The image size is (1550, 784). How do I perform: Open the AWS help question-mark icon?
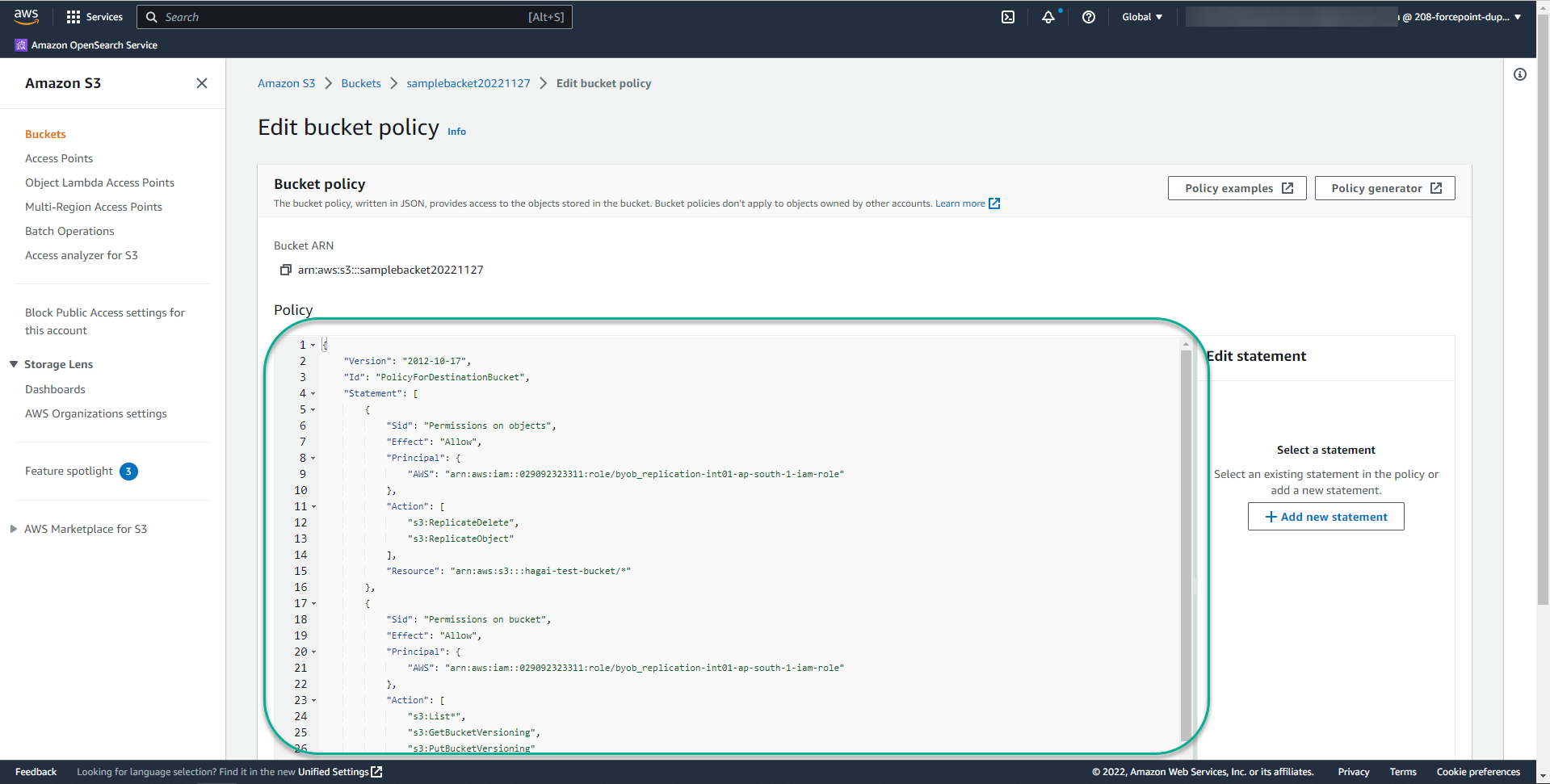coord(1088,16)
